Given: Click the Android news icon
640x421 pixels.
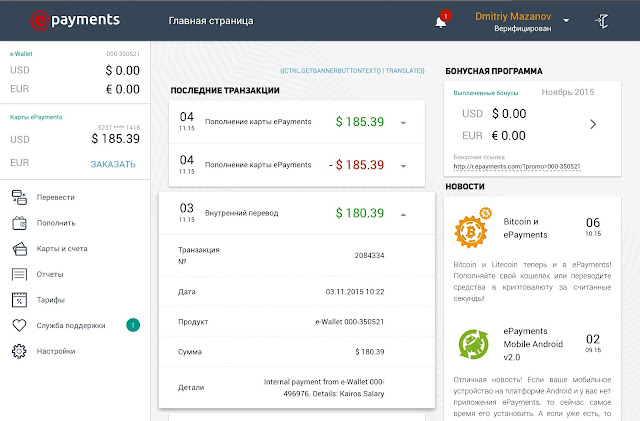Looking at the screenshot, I should pos(473,344).
